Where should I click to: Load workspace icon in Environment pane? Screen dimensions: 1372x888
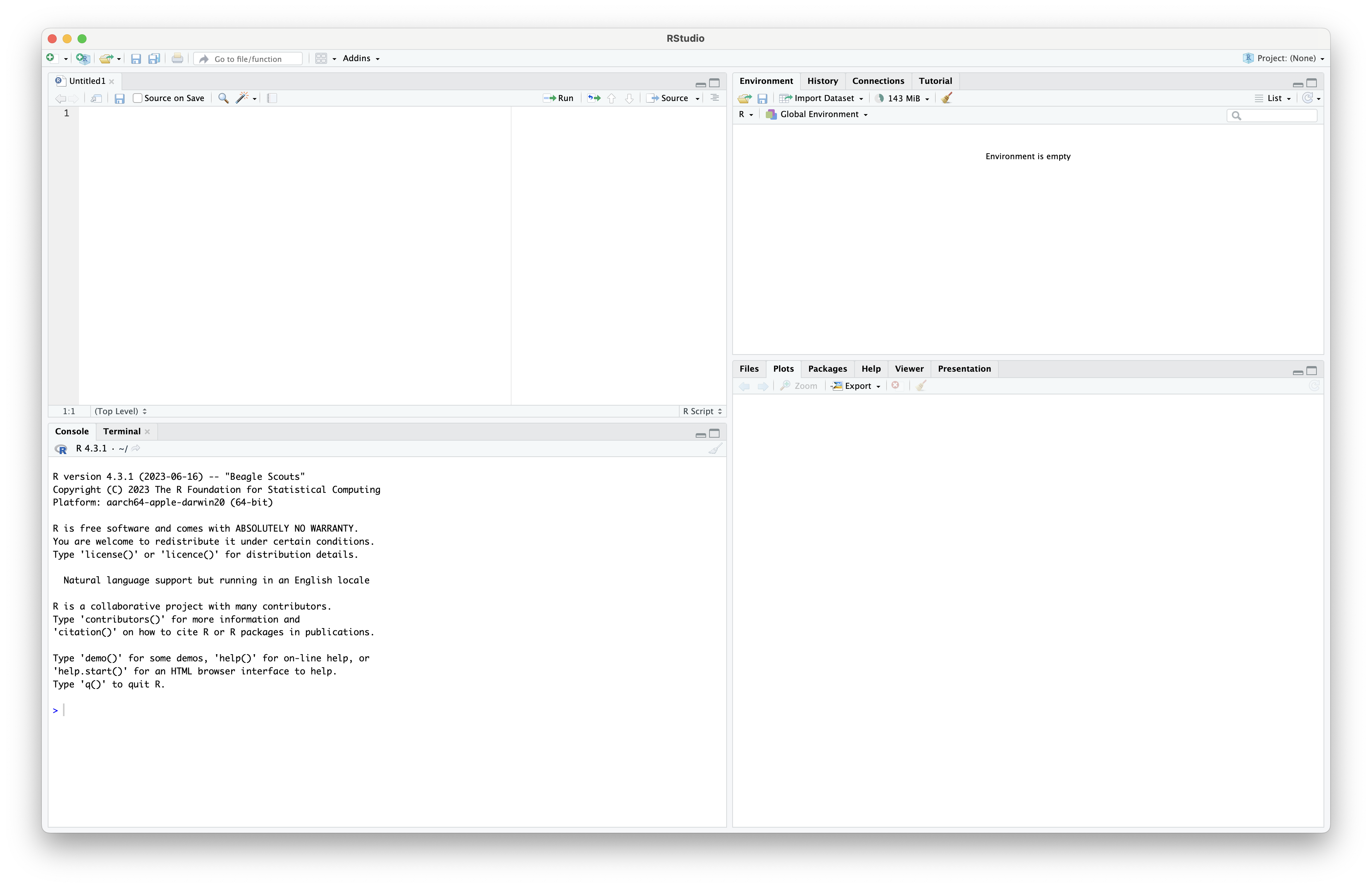[x=745, y=98]
